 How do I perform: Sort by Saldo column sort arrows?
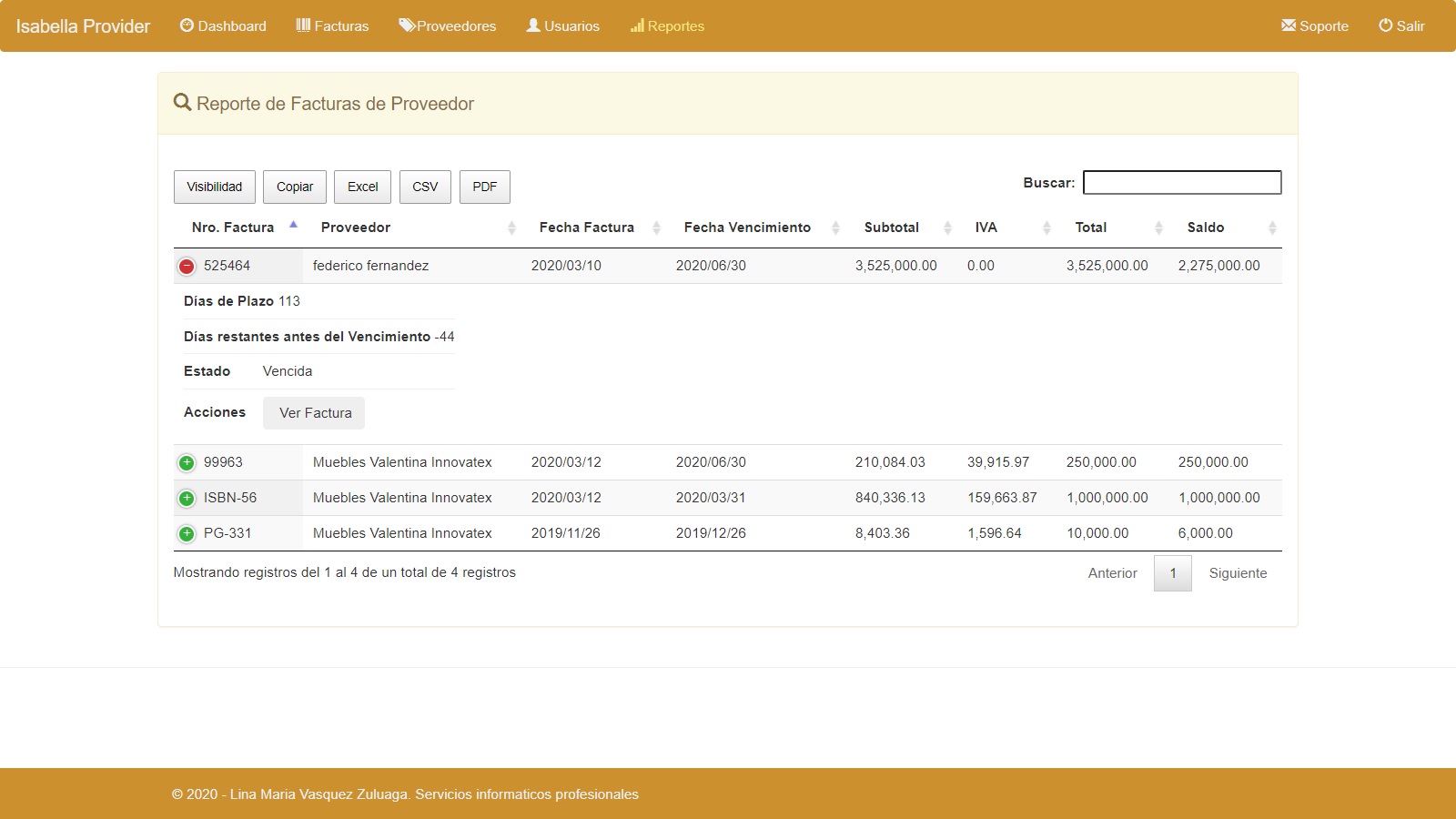(x=1272, y=227)
